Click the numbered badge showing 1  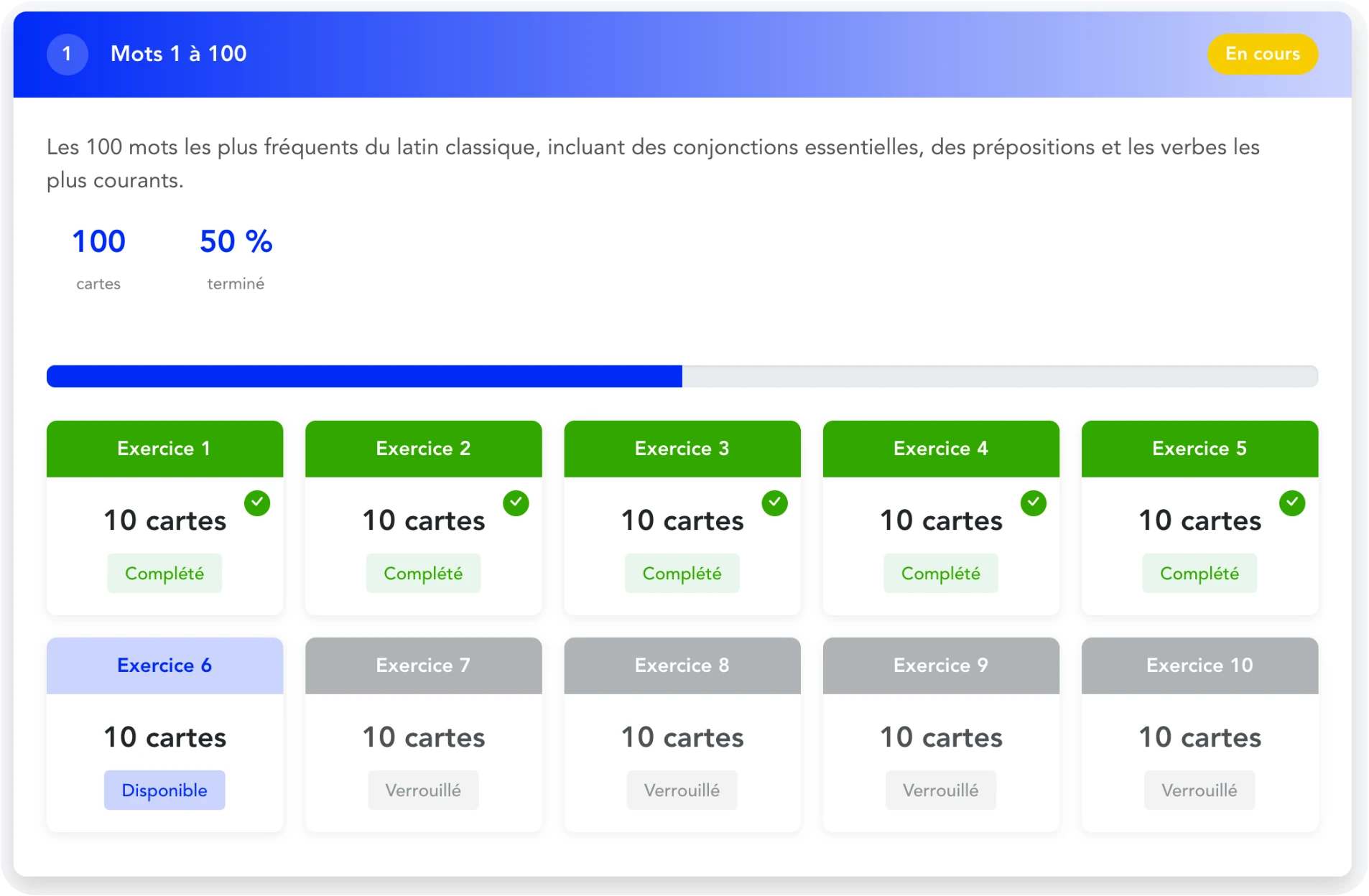[x=67, y=54]
